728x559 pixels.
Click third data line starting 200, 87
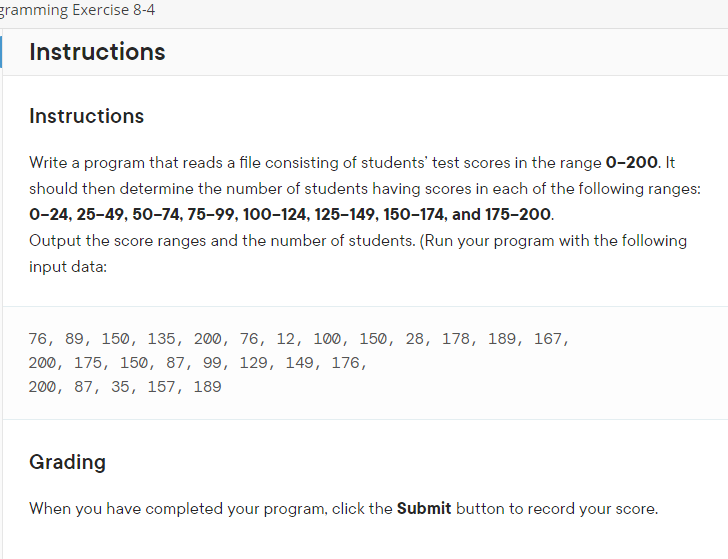125,387
